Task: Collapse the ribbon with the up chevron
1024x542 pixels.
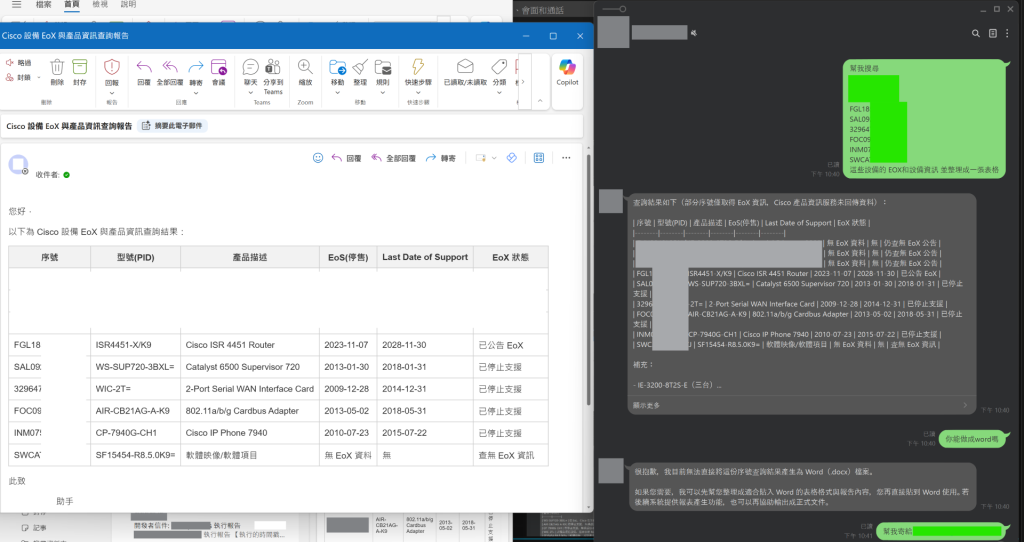Action: 540,101
